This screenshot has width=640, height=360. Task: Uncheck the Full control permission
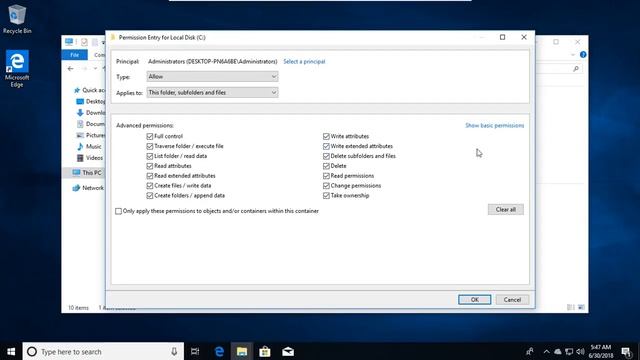tap(150, 136)
